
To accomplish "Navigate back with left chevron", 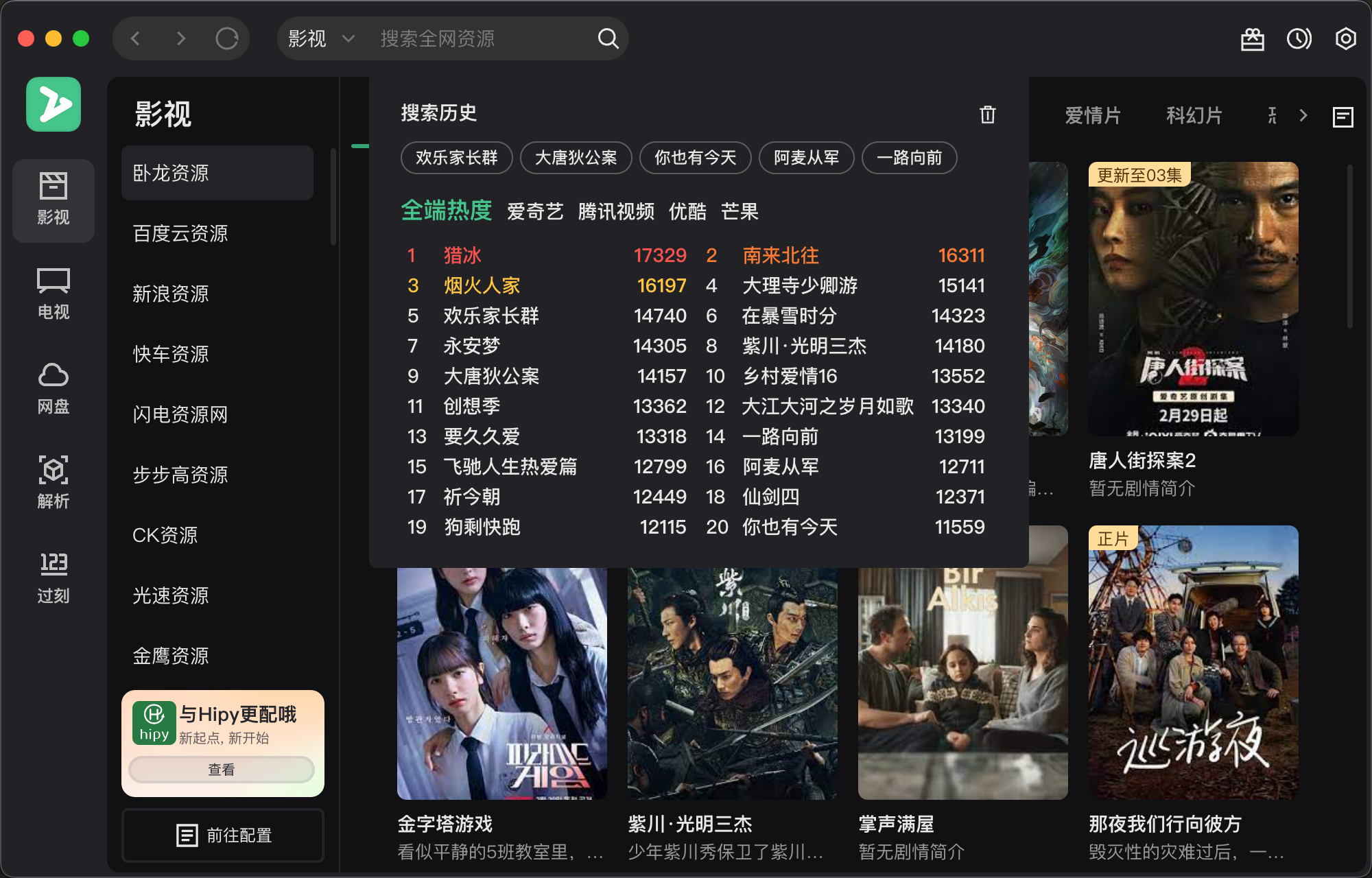I will tap(136, 38).
